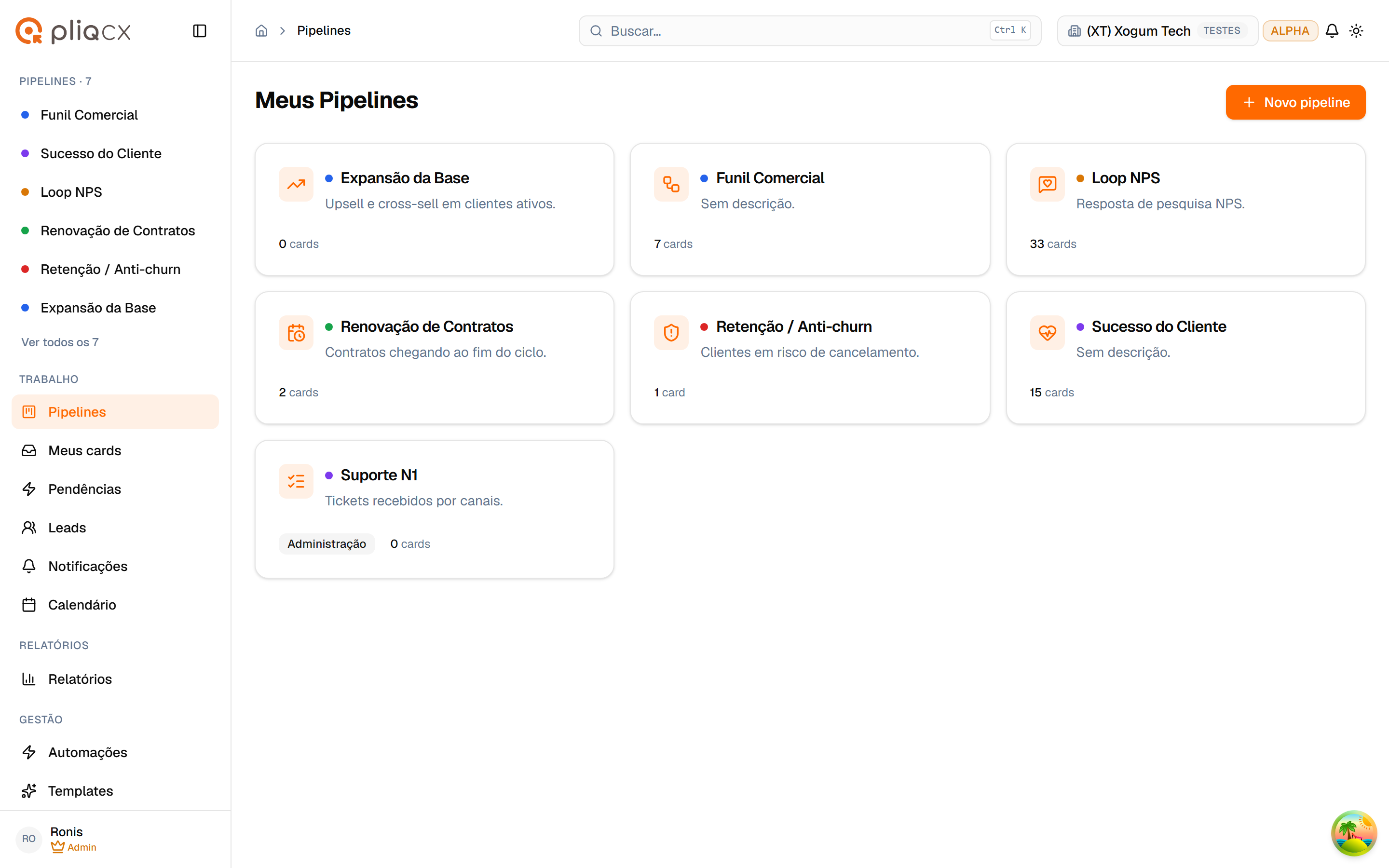Open the beach avatar widget bottom-right

click(1354, 833)
